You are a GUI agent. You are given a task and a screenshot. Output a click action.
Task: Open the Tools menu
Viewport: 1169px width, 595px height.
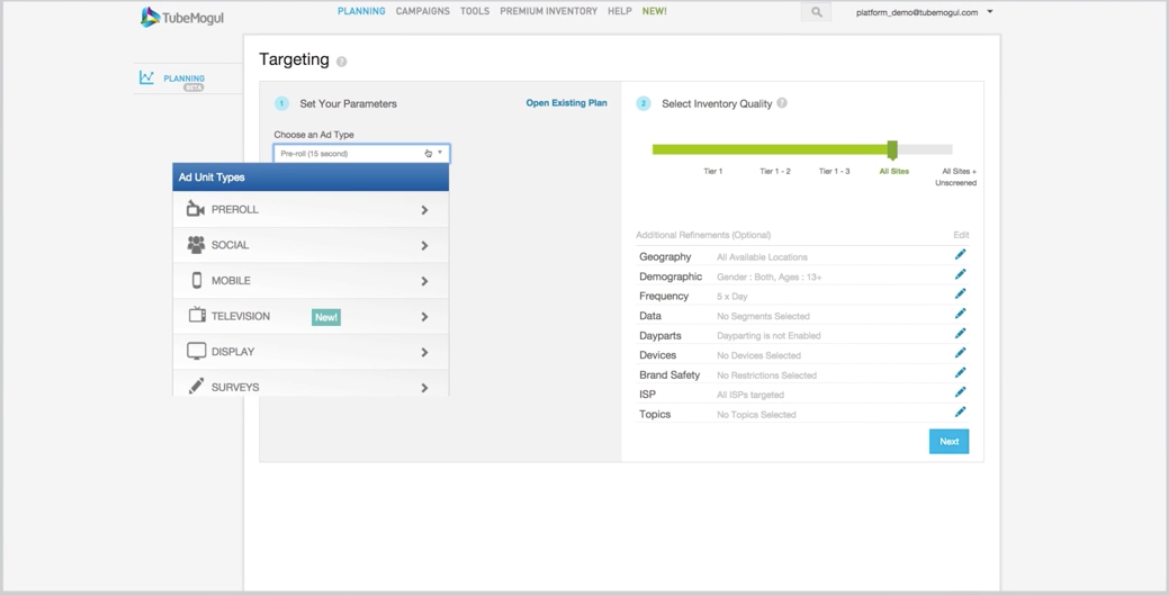pyautogui.click(x=475, y=11)
